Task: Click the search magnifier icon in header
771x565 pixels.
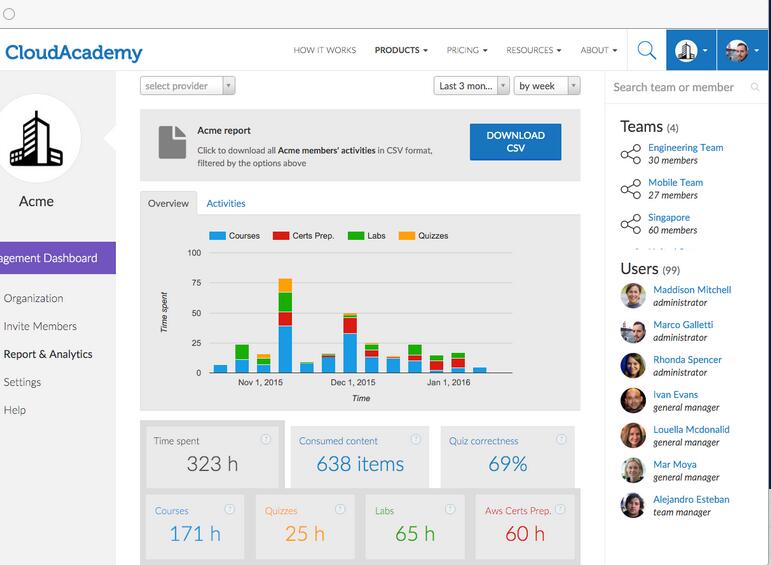Action: coord(647,50)
